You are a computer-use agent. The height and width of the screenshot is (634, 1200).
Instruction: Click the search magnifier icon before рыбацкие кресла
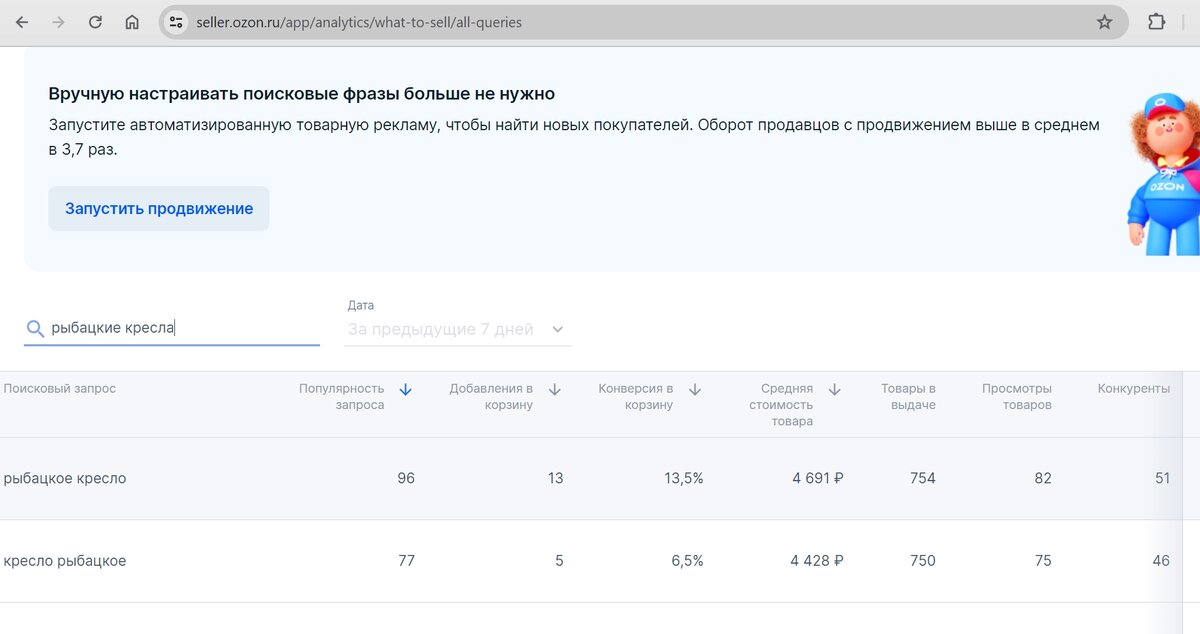click(35, 328)
